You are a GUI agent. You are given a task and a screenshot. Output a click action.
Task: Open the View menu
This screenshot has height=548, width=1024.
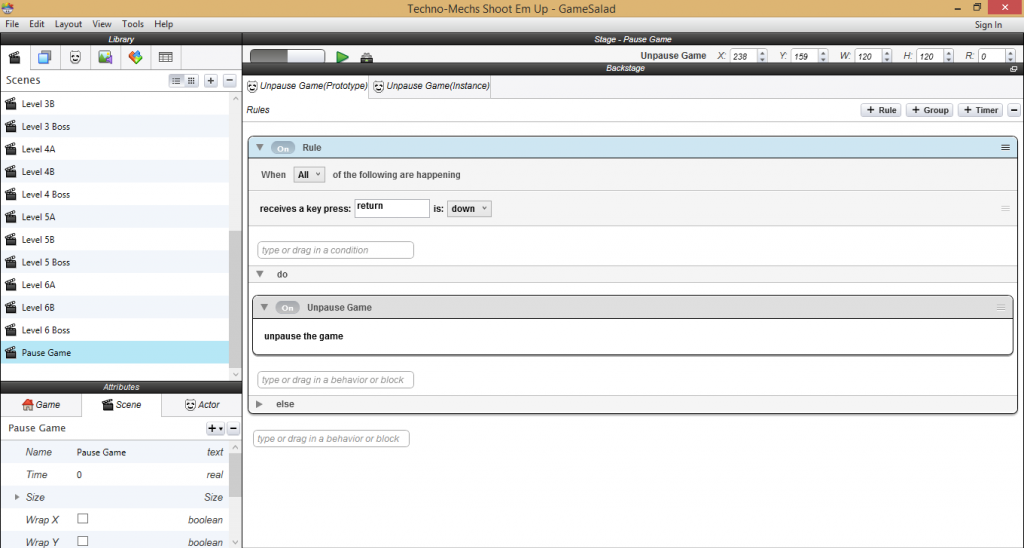(x=101, y=24)
